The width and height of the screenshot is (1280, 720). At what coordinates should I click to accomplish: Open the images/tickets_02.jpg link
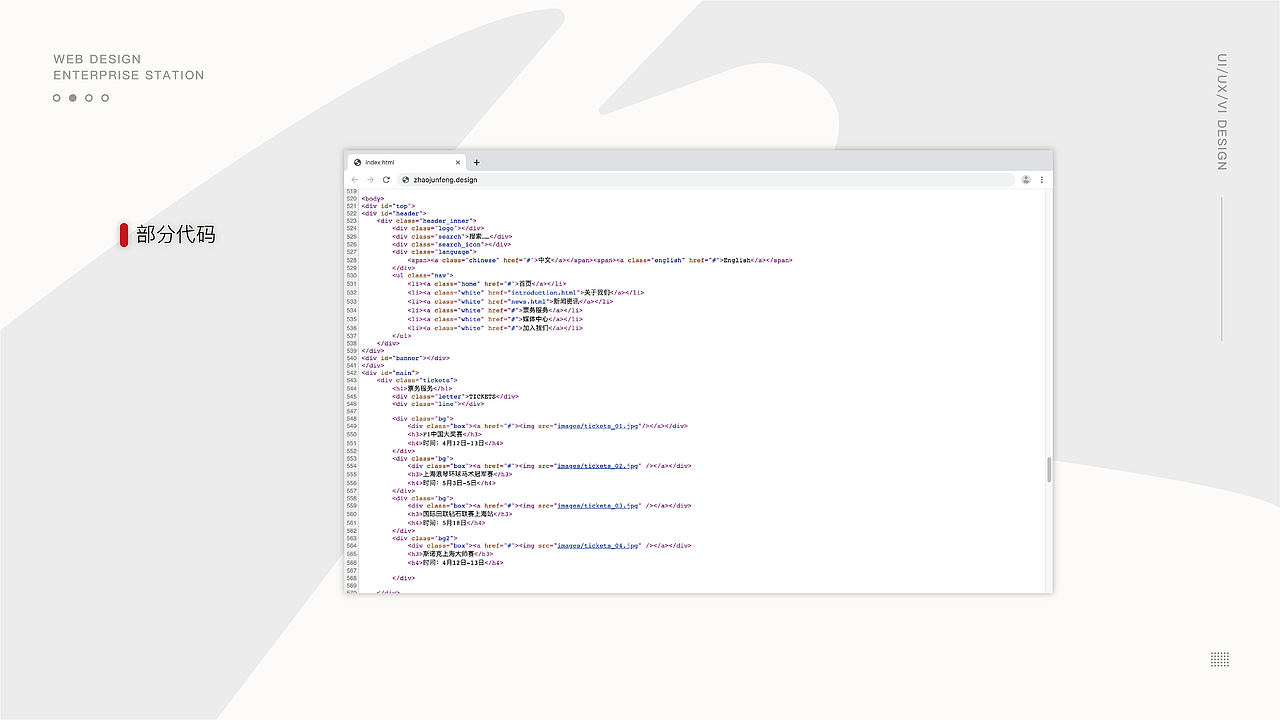(x=597, y=466)
